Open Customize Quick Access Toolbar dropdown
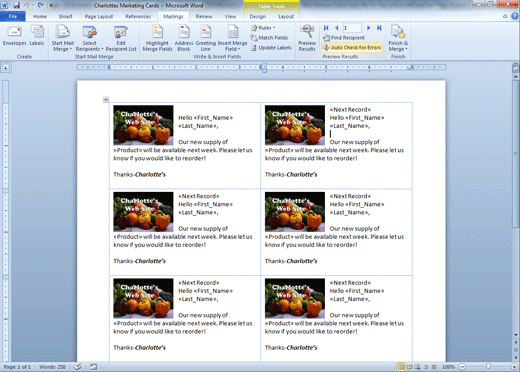 (51, 5)
